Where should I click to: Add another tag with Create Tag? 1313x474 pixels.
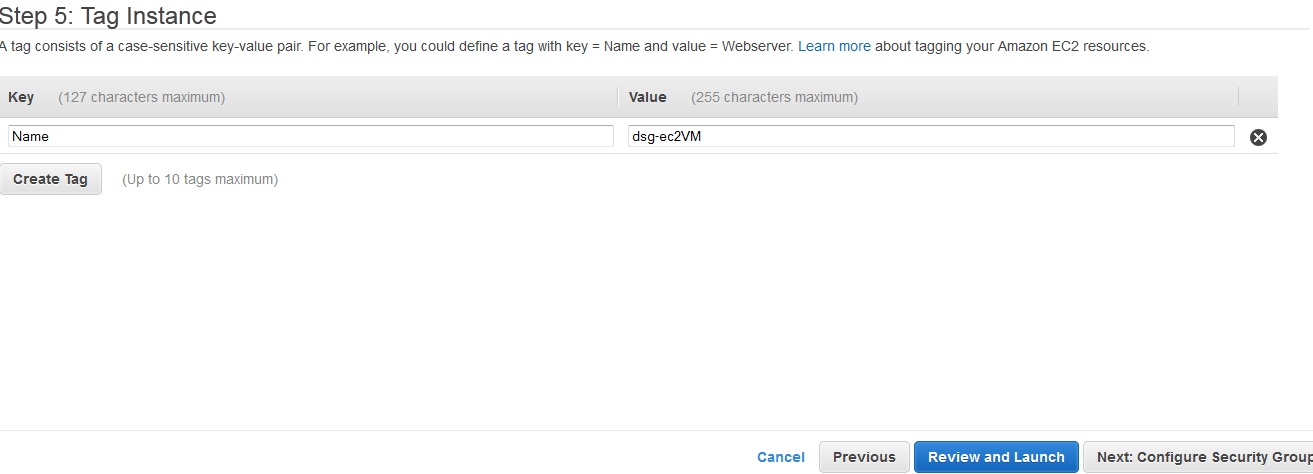coord(50,179)
